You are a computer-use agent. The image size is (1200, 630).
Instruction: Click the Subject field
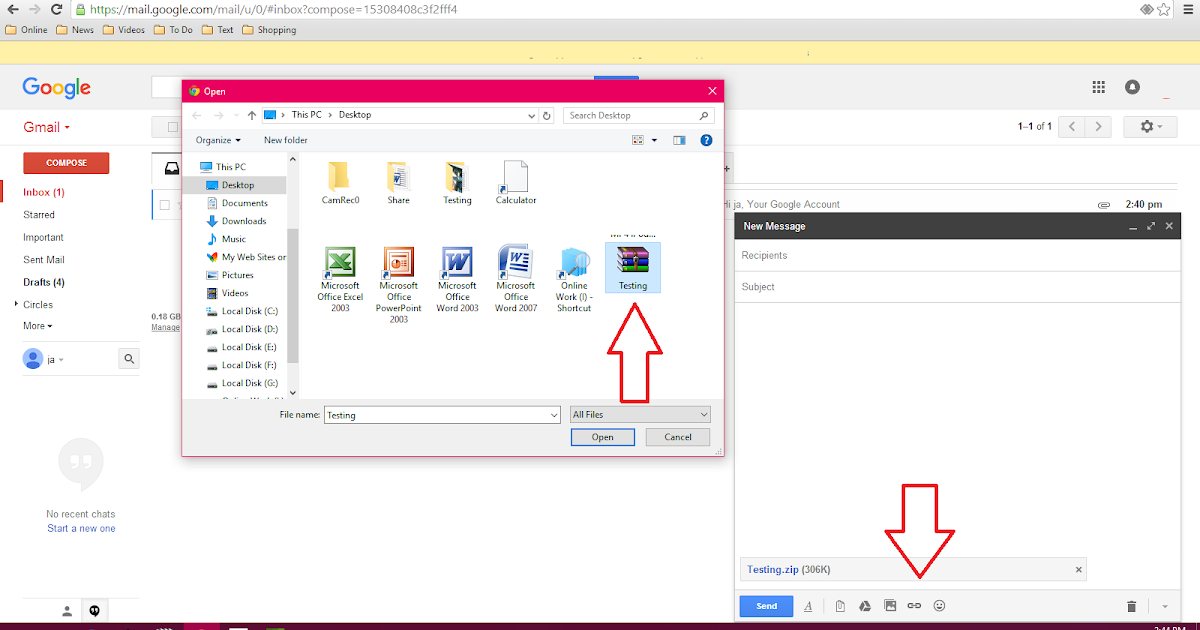tap(958, 287)
